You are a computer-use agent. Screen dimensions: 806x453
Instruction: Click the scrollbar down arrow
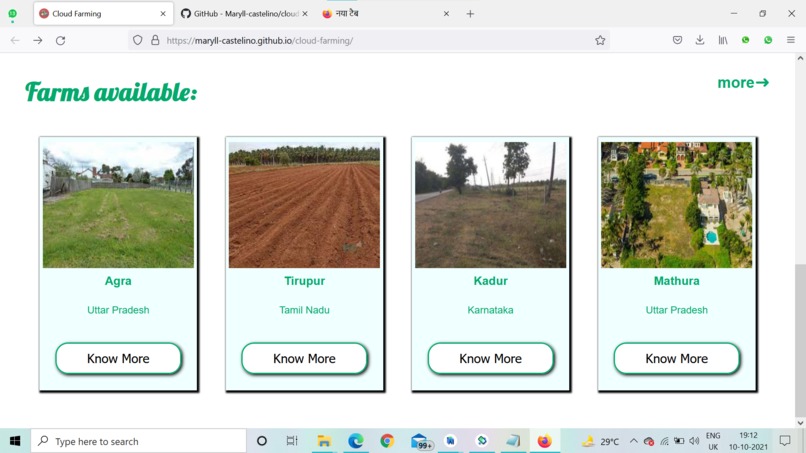pyautogui.click(x=800, y=423)
